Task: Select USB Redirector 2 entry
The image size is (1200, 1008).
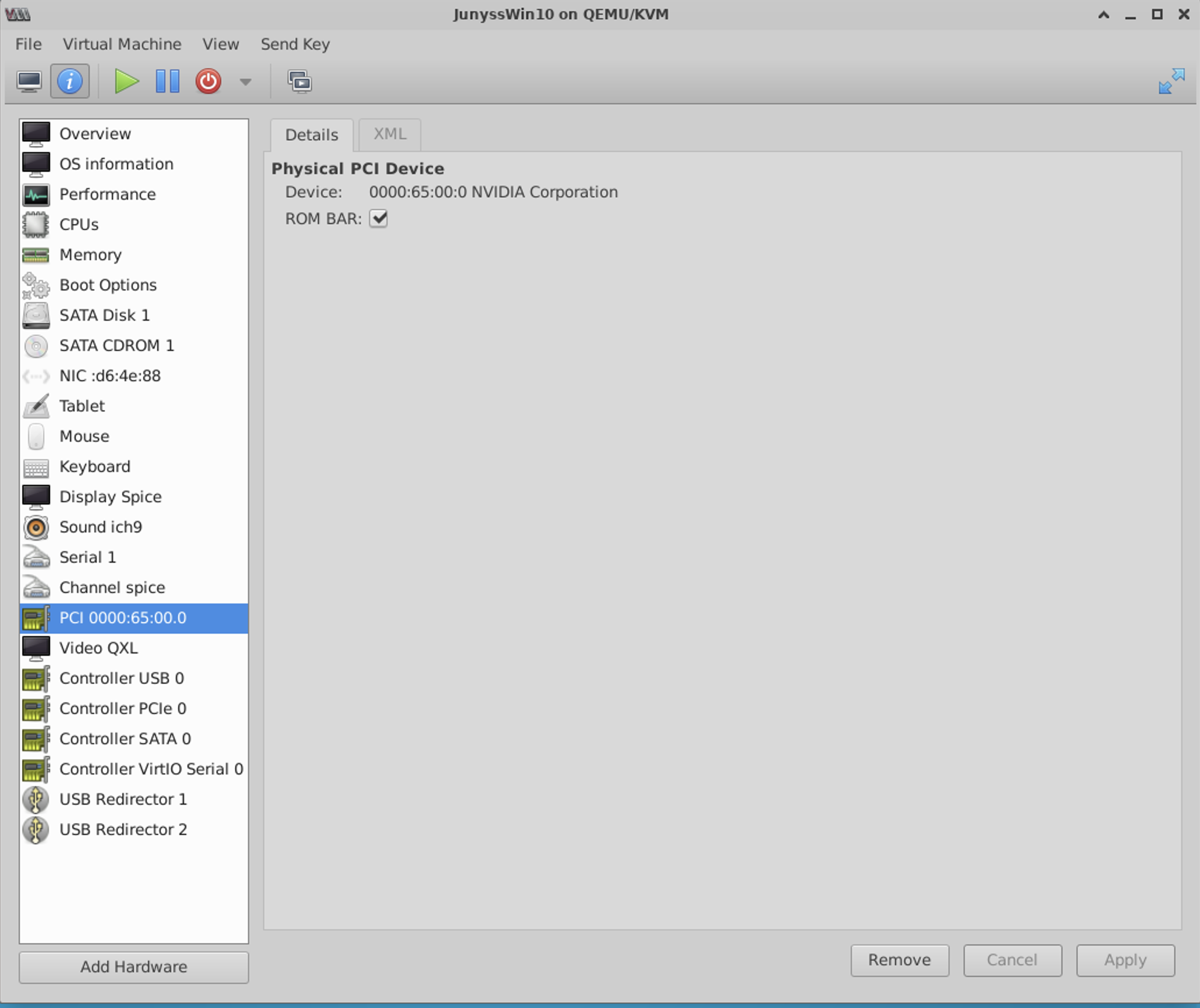Action: [x=123, y=830]
